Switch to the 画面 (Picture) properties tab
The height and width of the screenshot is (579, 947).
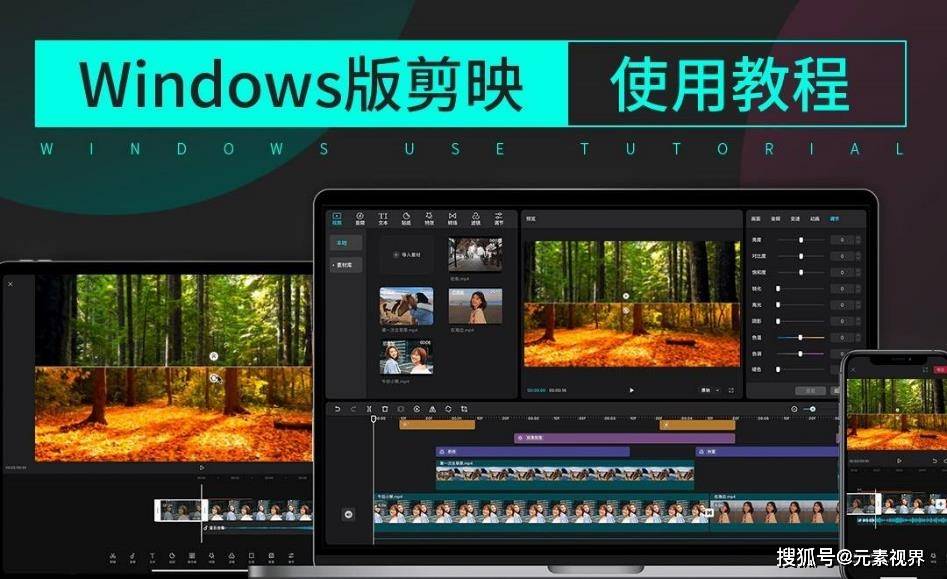click(756, 219)
